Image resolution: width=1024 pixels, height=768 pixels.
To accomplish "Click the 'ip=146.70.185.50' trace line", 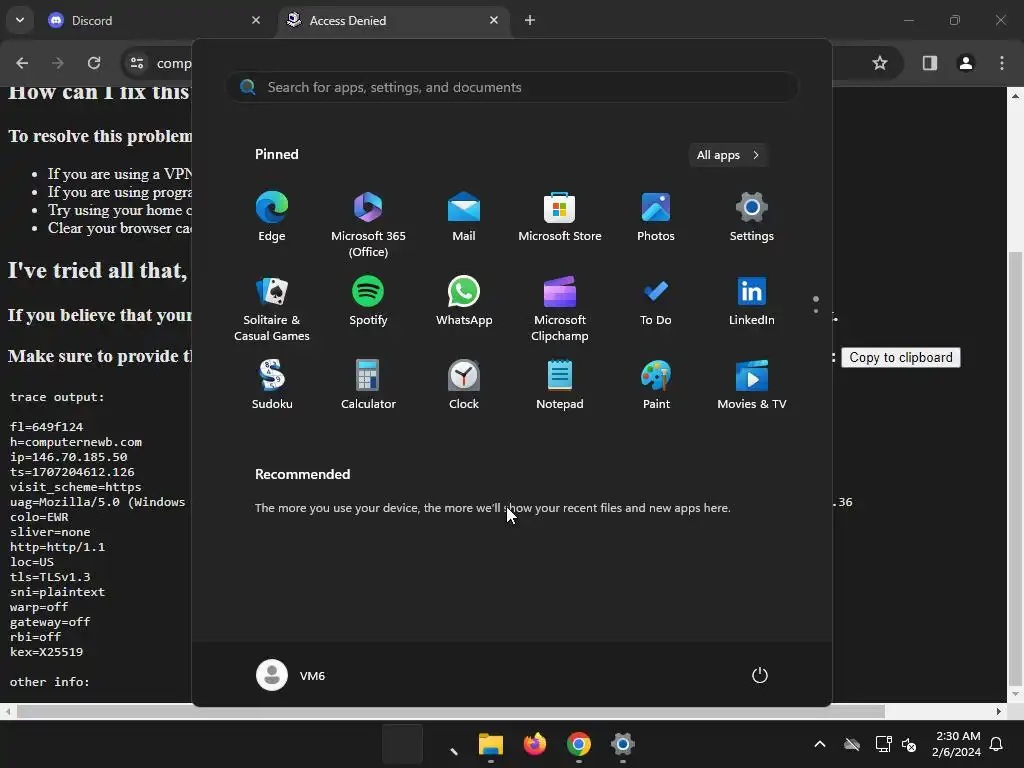I will click(x=69, y=457).
